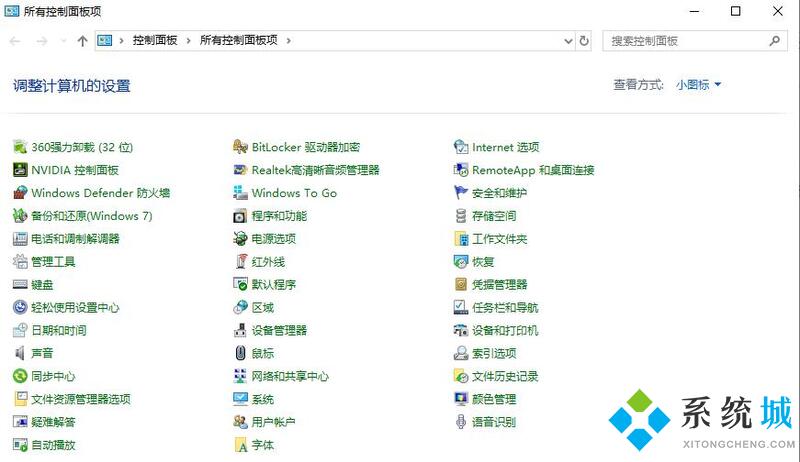This screenshot has width=800, height=462.
Task: Click 所有控制面板项 breadcrumb segment
Action: pyautogui.click(x=239, y=40)
